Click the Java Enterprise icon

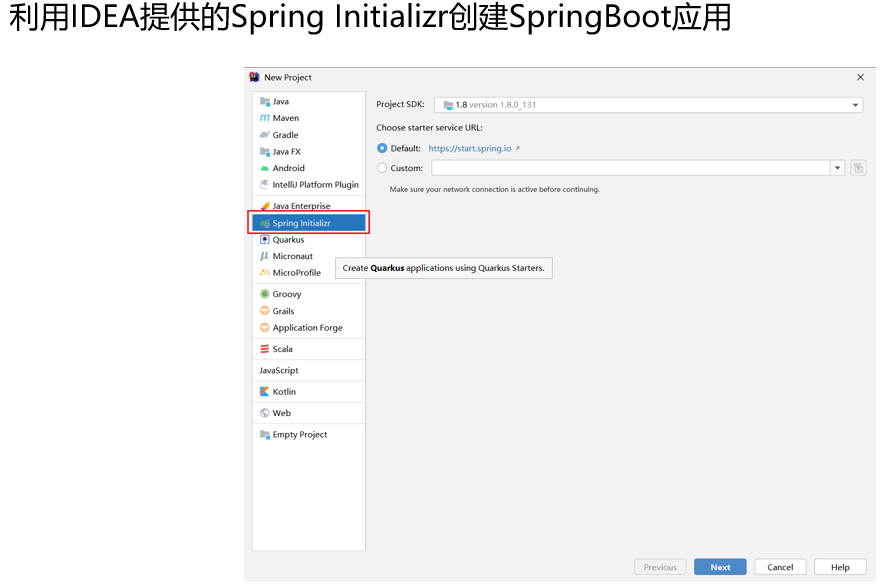click(264, 206)
